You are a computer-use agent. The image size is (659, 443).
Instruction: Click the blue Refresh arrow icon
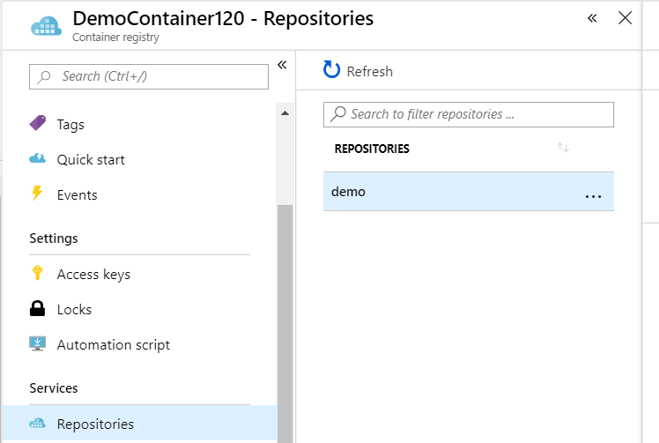coord(332,69)
